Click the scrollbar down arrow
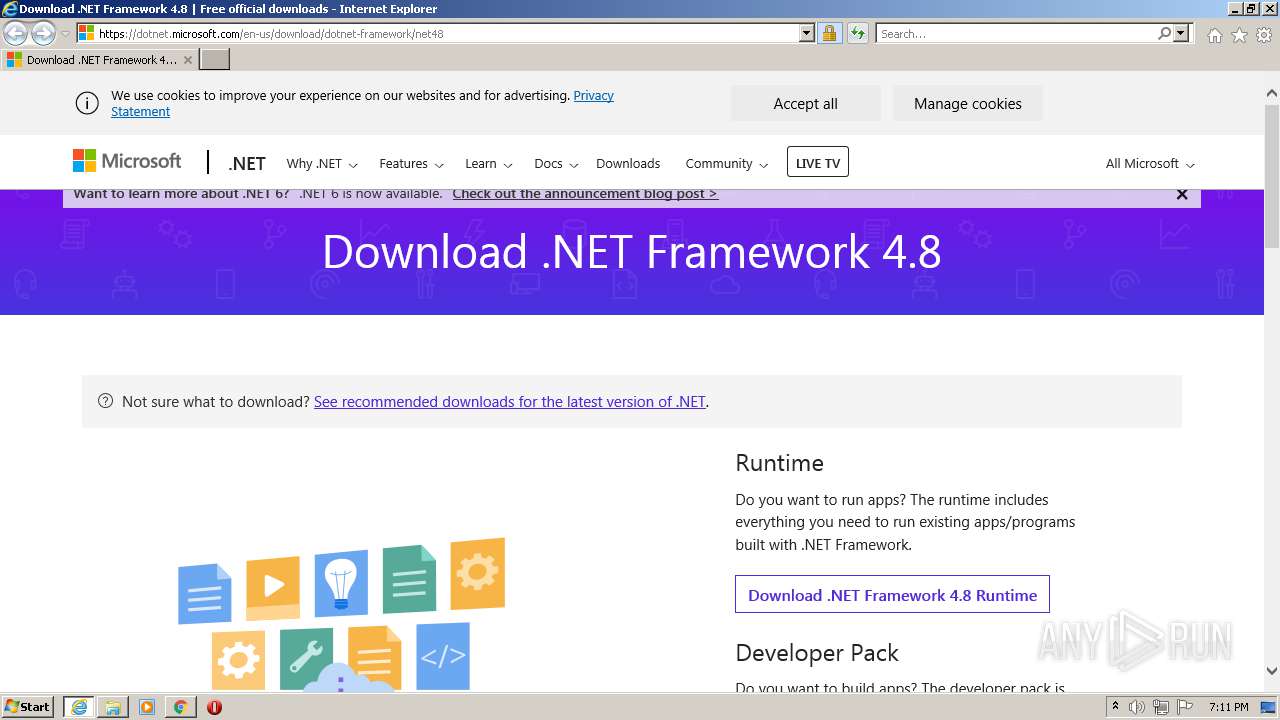 [x=1272, y=671]
